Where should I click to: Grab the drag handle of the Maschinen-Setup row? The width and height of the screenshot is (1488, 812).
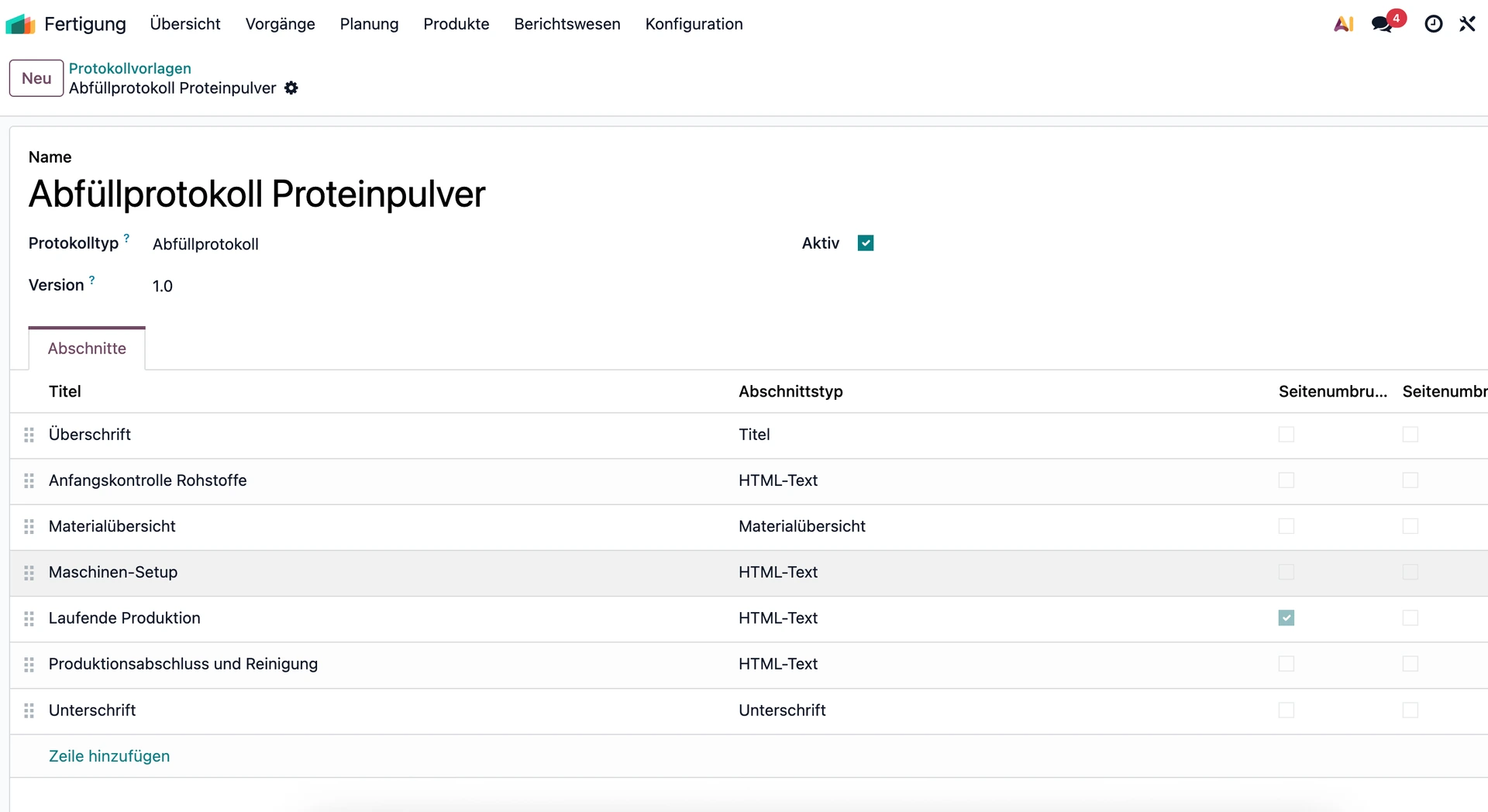(29, 573)
